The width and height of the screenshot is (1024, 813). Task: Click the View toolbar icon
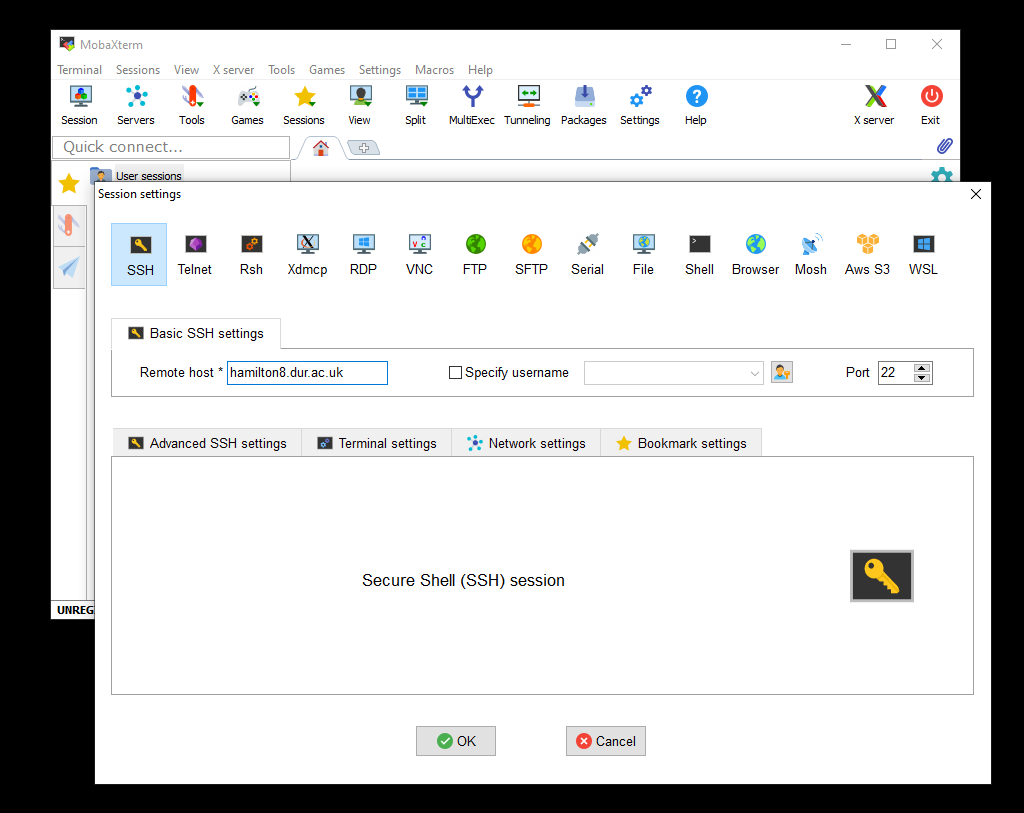(360, 105)
